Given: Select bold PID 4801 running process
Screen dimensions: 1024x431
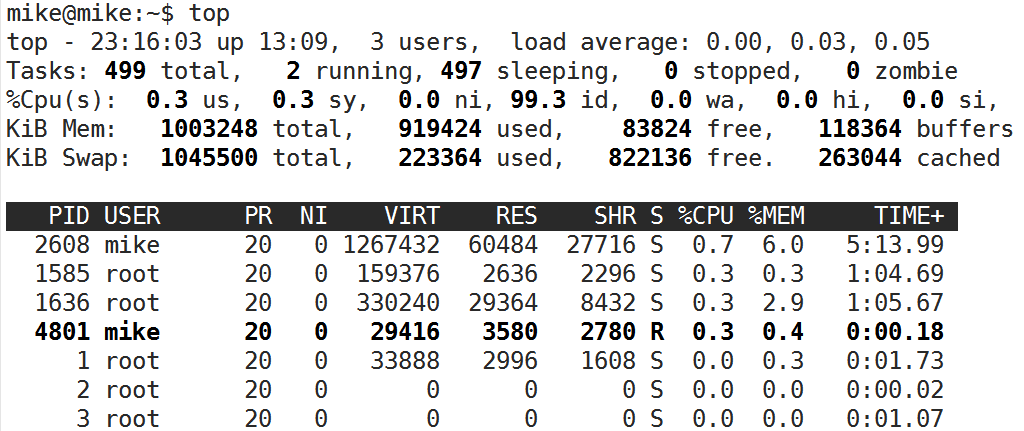Looking at the screenshot, I should click(x=62, y=332).
